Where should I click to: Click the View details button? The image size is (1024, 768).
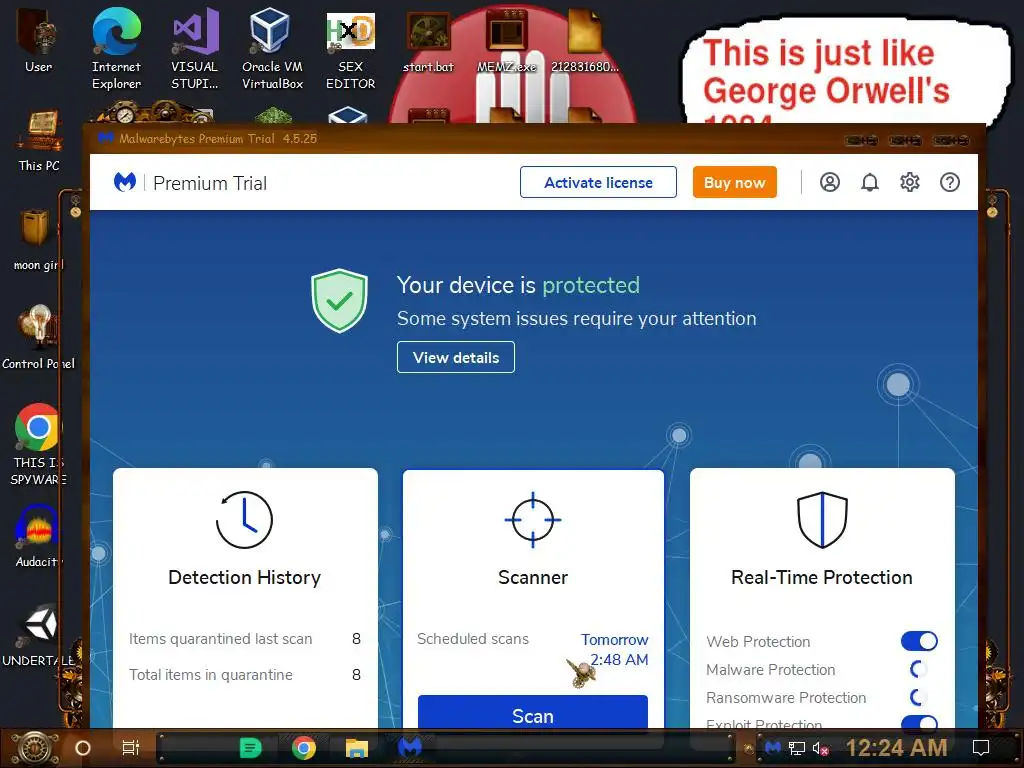coord(456,357)
